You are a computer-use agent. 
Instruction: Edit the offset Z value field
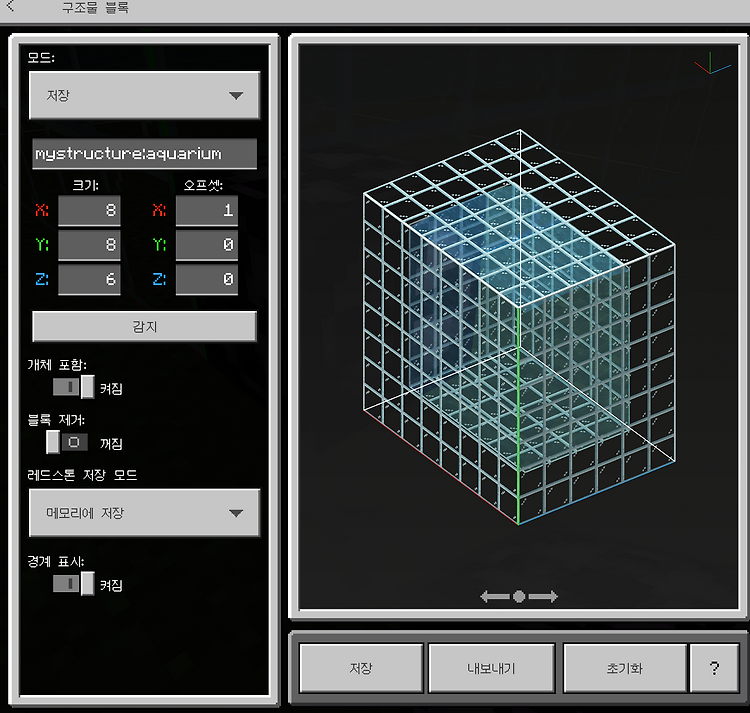[207, 279]
